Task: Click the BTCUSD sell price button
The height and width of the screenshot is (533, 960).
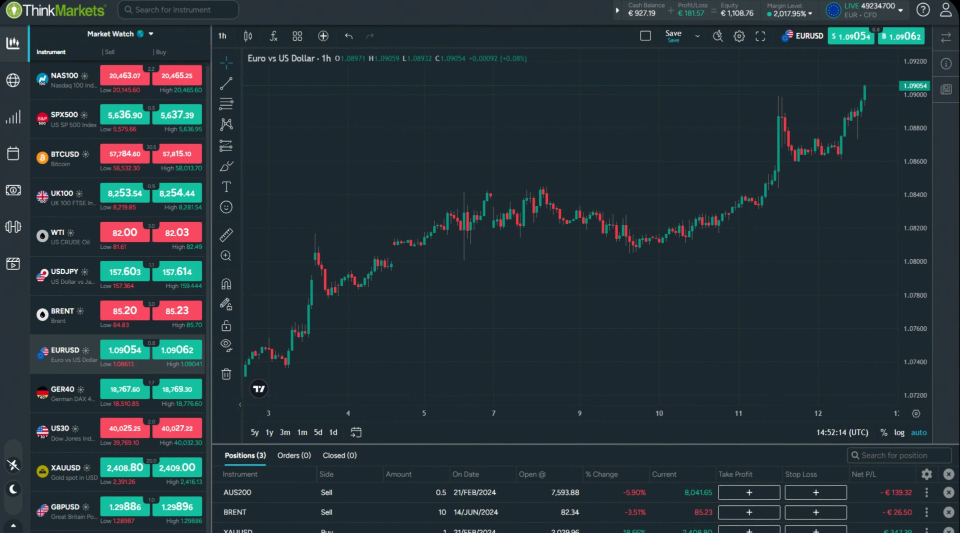Action: [x=125, y=154]
